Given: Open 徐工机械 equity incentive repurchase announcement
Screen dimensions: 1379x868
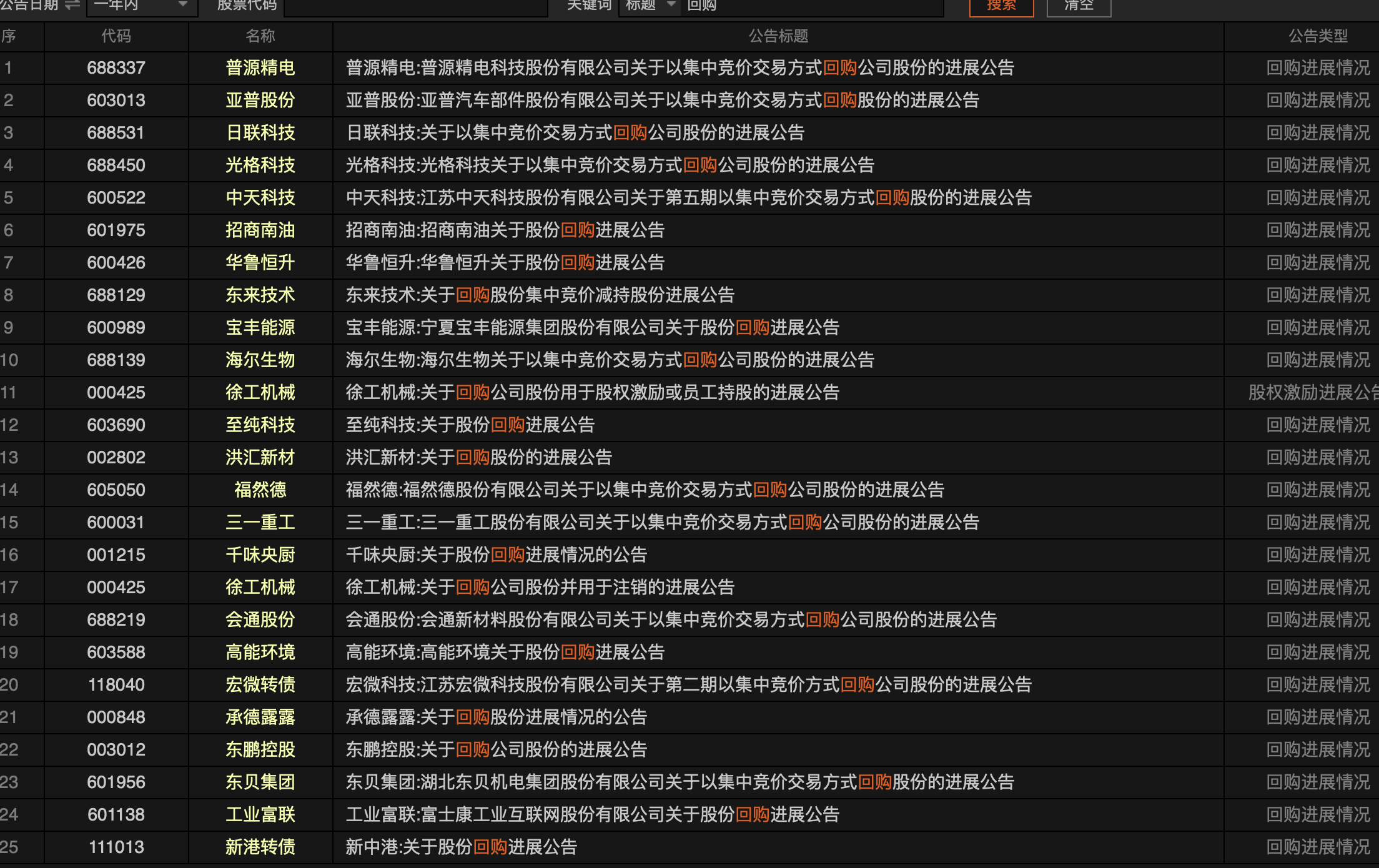Looking at the screenshot, I should click(x=592, y=392).
